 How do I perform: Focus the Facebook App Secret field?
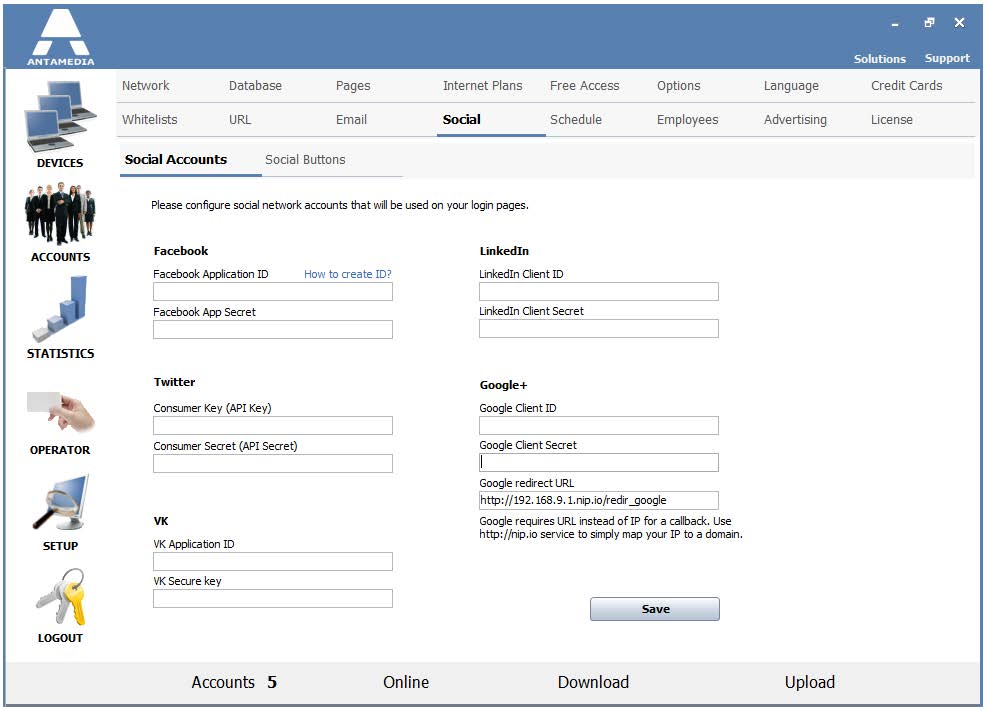coord(273,330)
